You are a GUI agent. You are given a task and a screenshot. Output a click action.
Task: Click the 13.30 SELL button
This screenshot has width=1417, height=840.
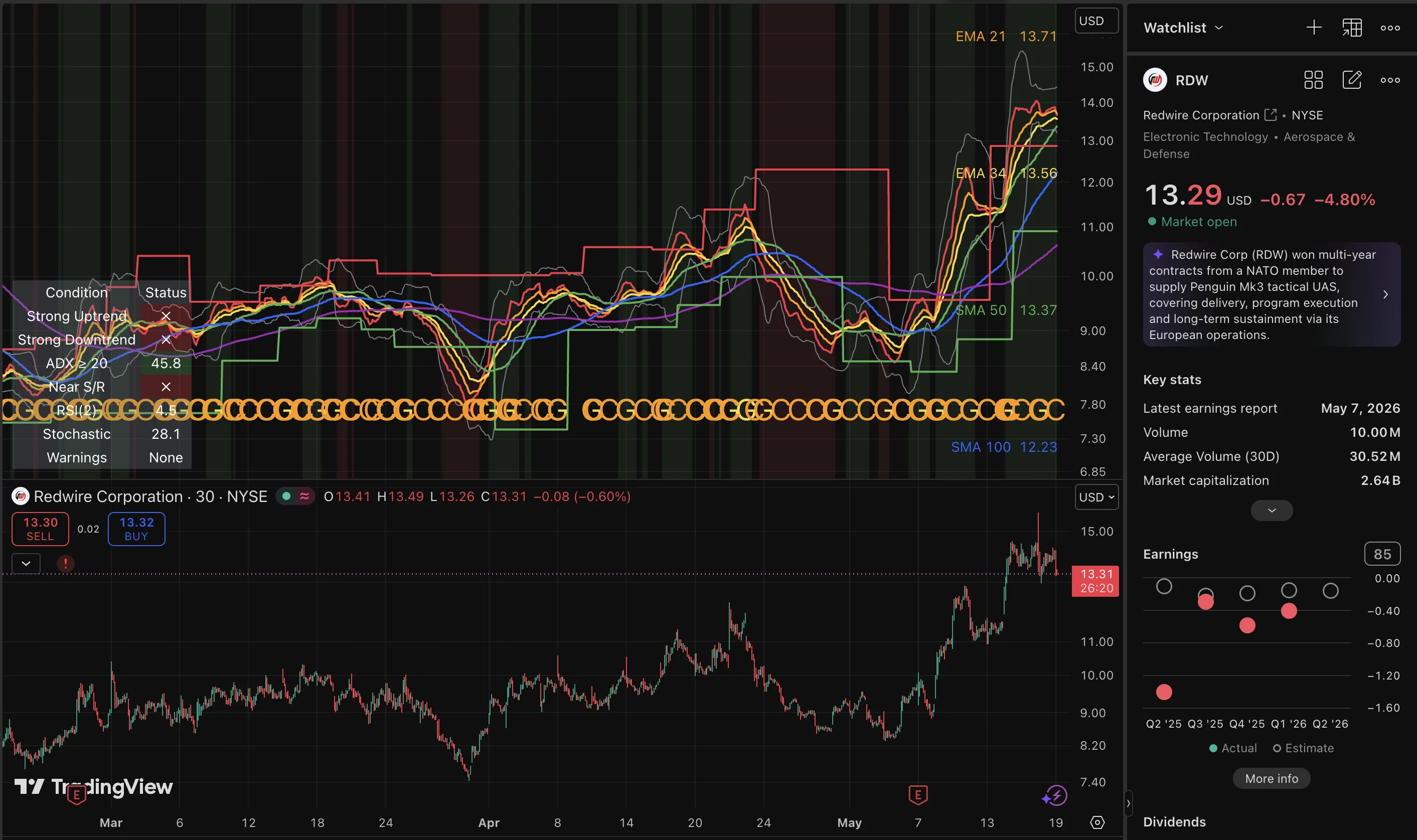(40, 529)
